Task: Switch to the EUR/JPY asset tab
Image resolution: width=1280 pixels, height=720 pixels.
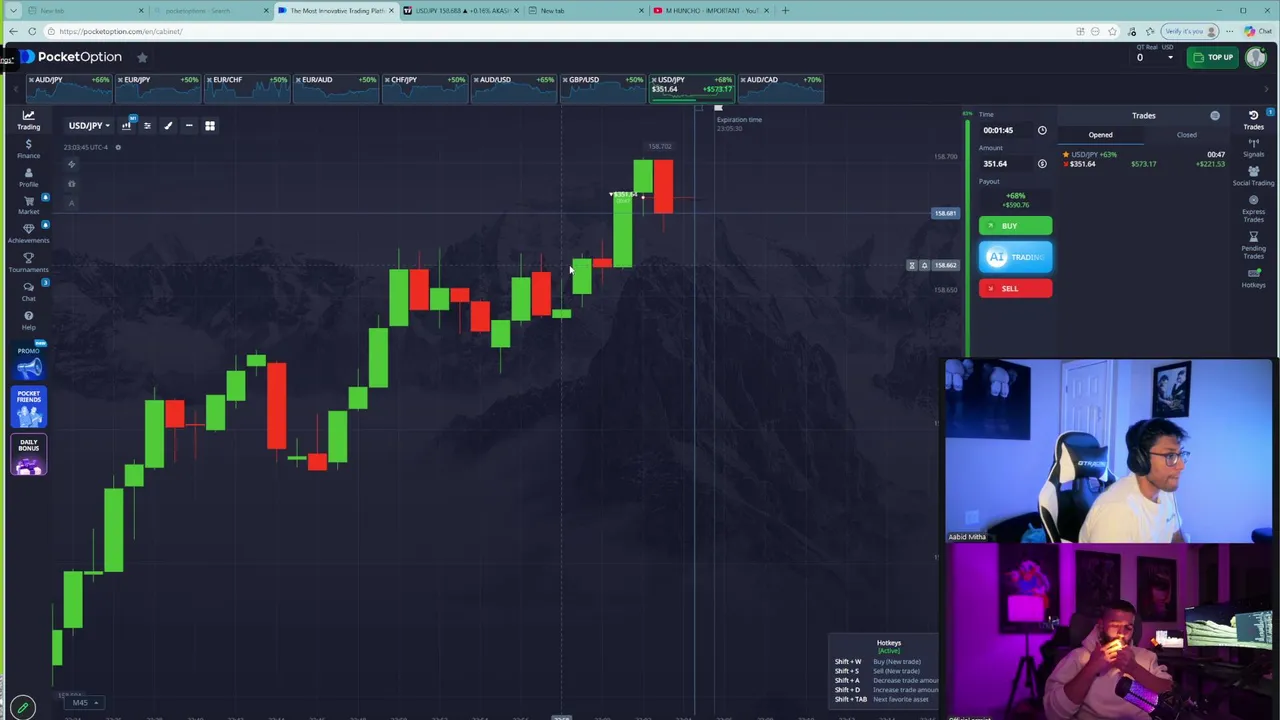Action: click(x=158, y=89)
